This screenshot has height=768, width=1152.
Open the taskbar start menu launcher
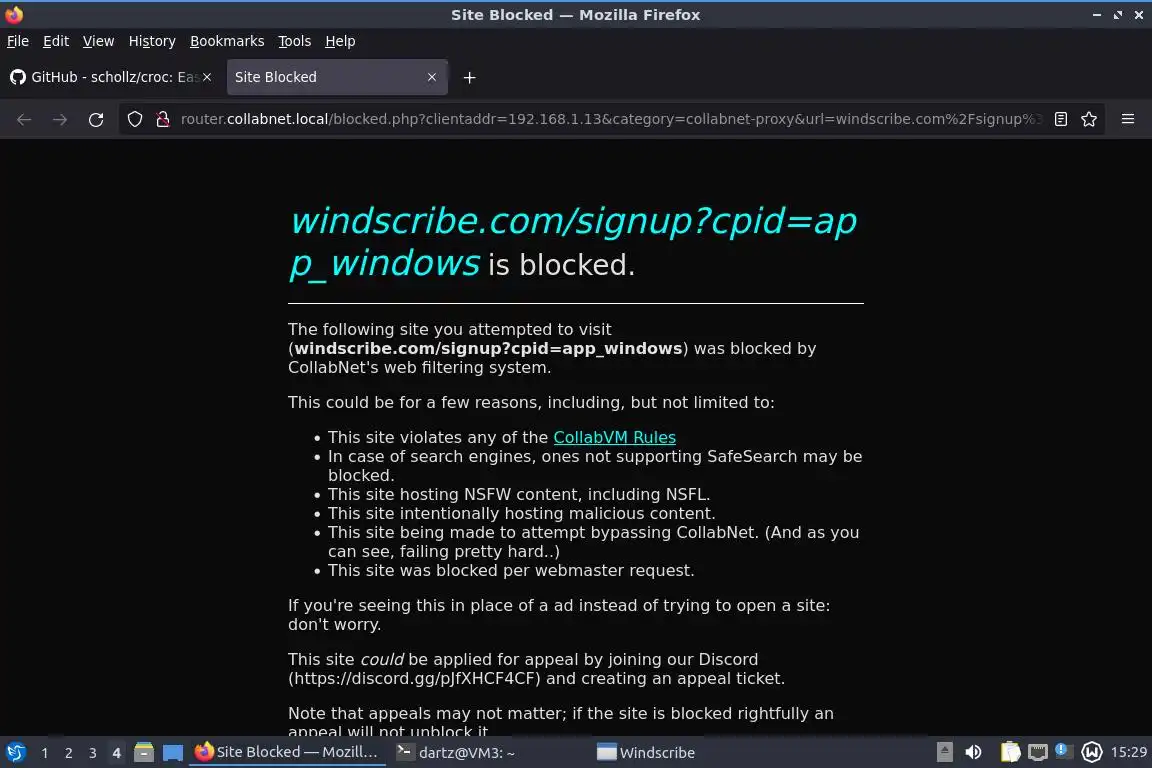tap(15, 753)
